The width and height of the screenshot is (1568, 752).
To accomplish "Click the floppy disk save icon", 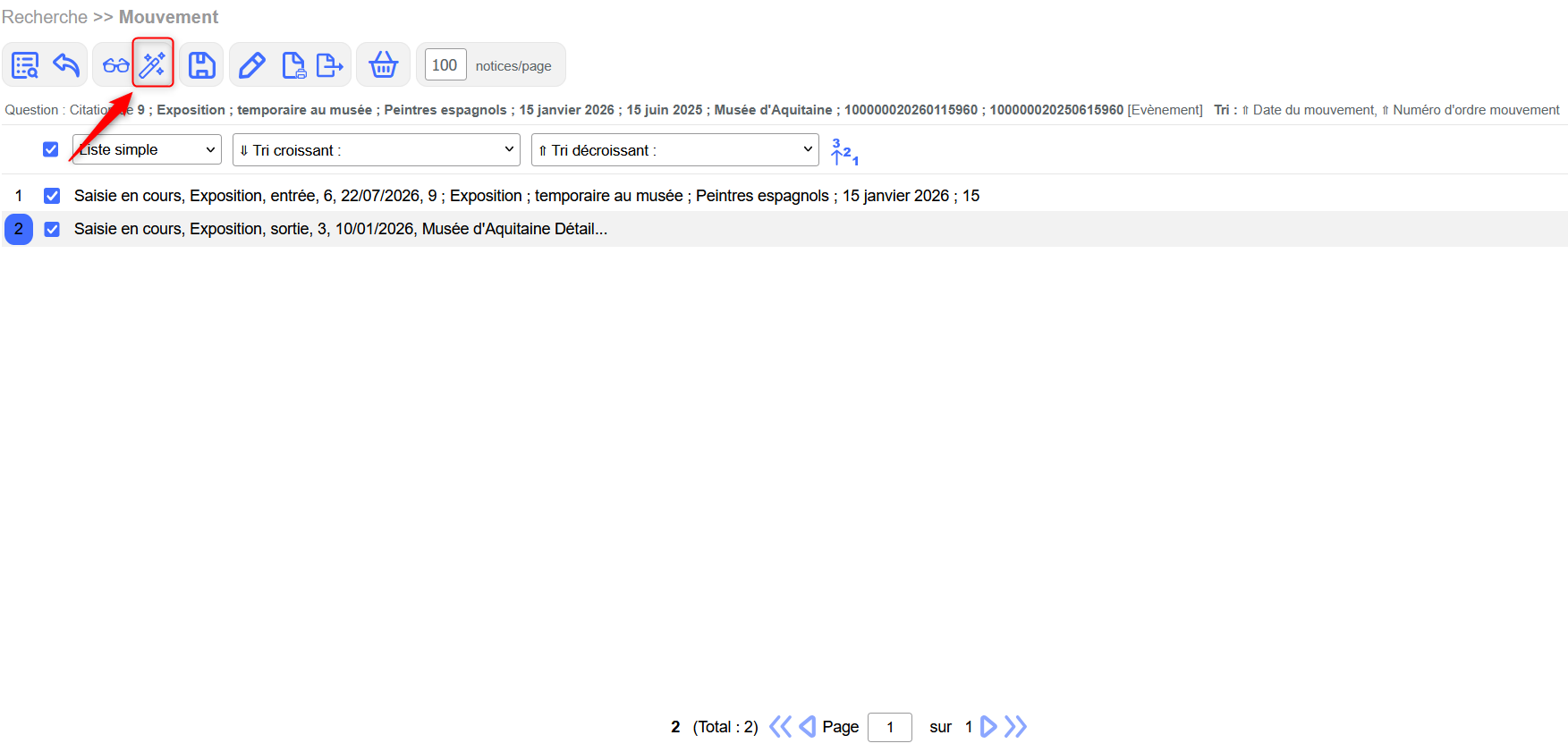I will [201, 65].
